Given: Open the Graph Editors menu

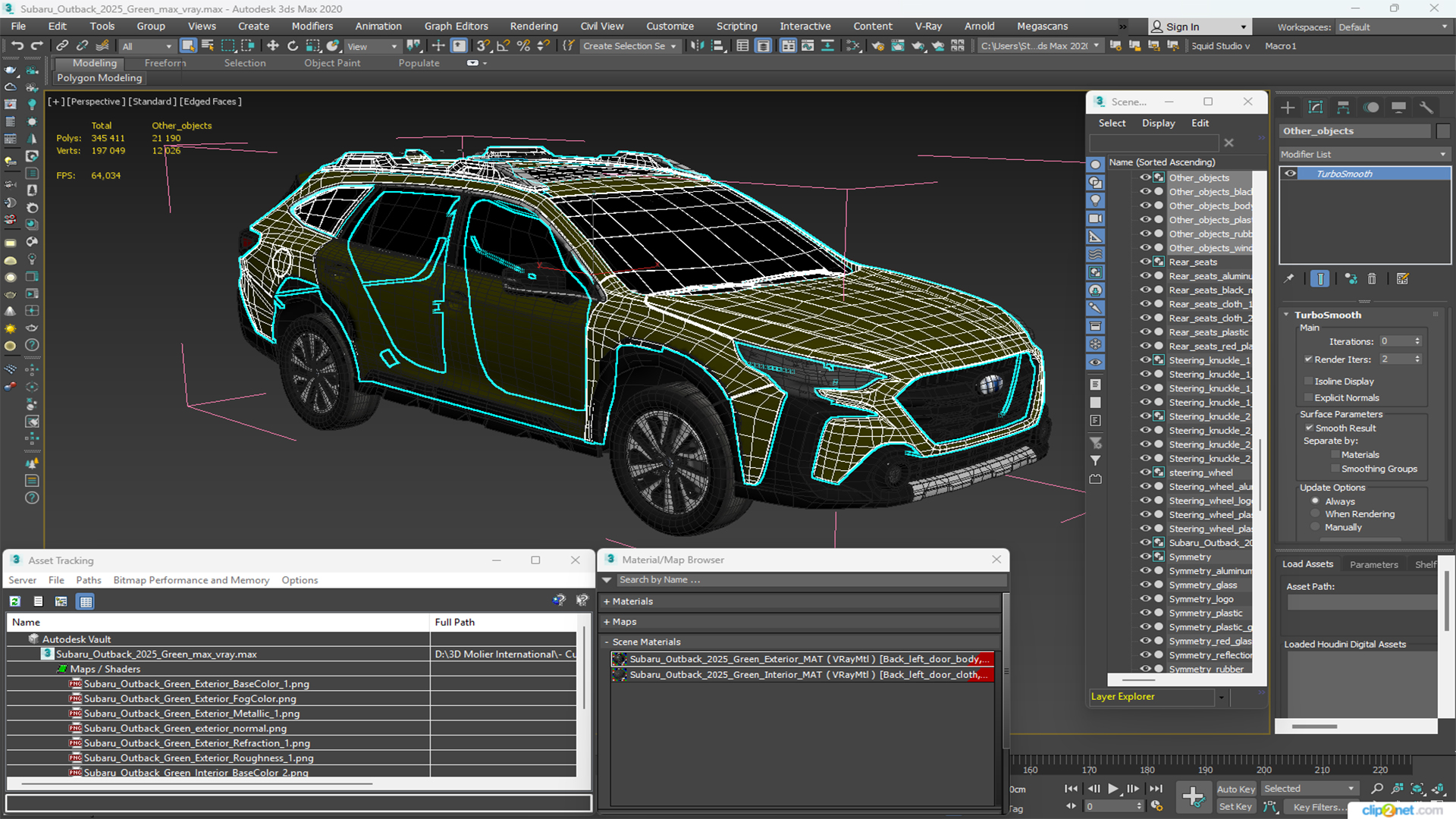Looking at the screenshot, I should tap(456, 26).
